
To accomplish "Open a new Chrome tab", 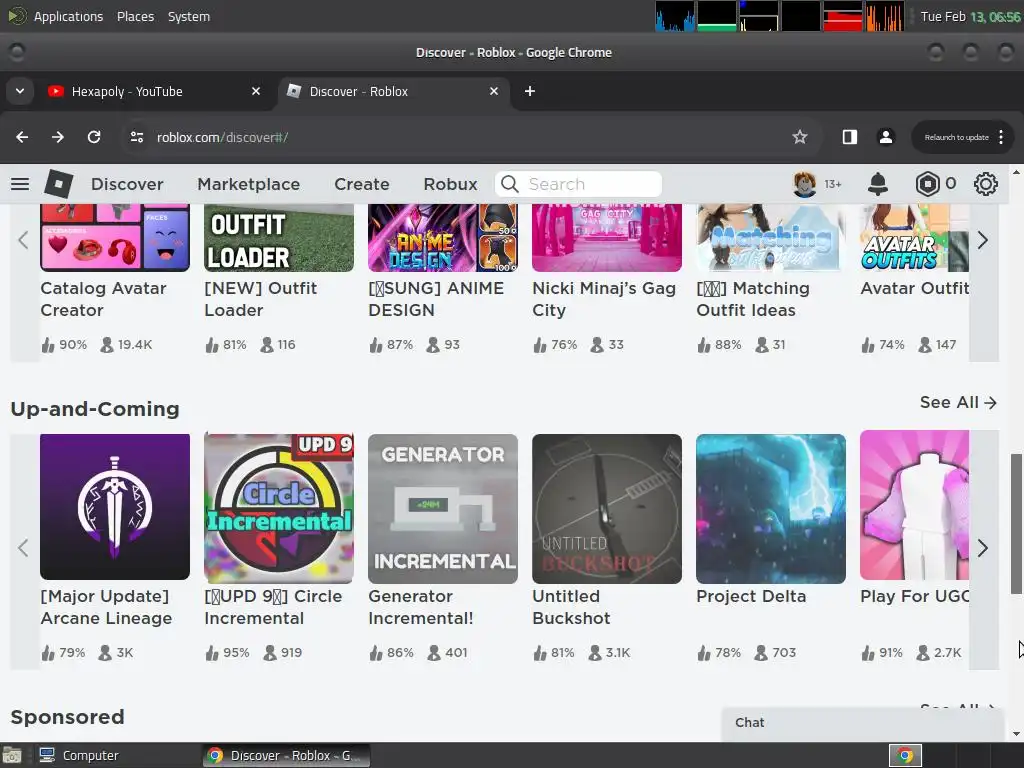I will point(530,91).
